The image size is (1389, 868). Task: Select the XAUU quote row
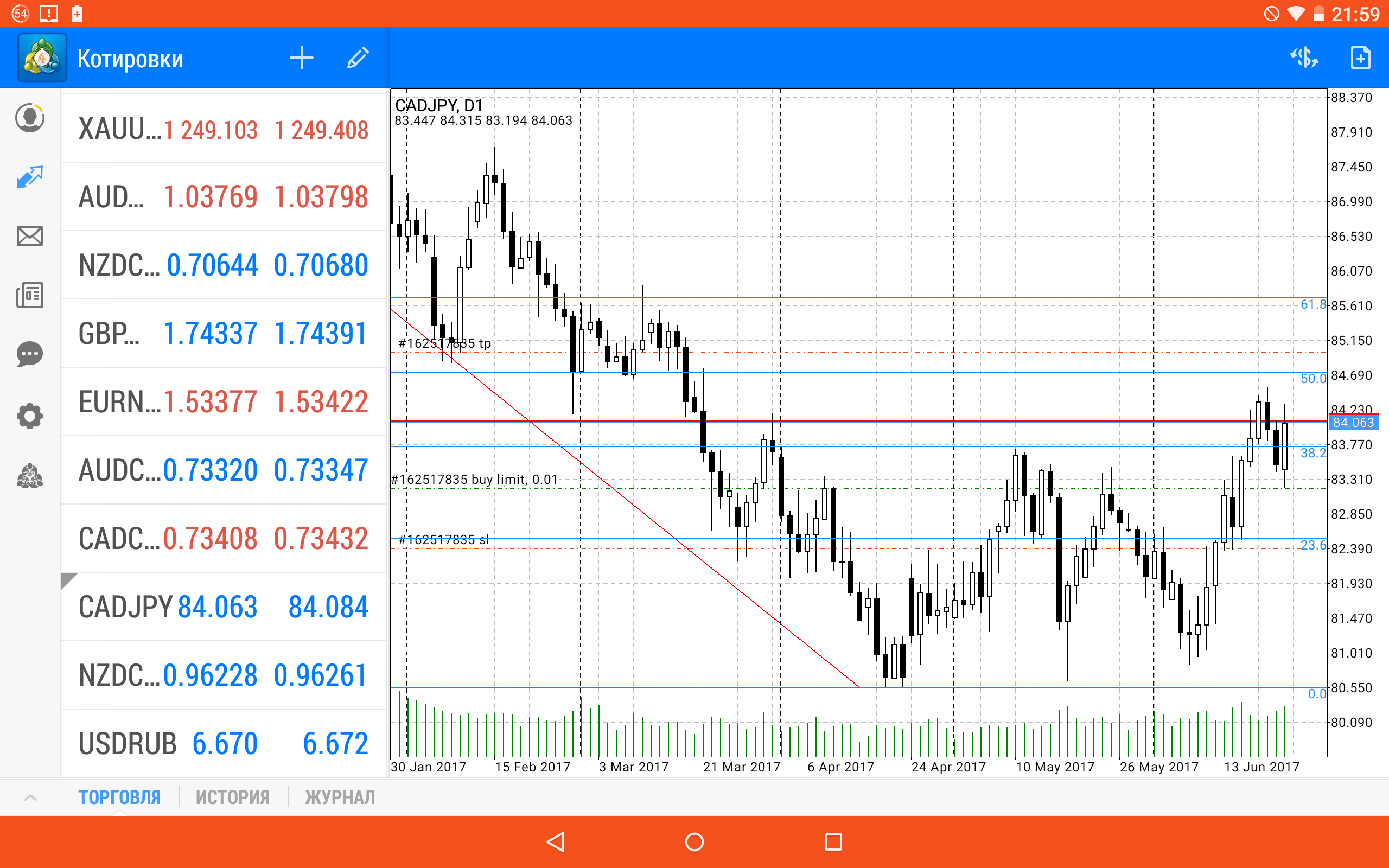pos(224,129)
